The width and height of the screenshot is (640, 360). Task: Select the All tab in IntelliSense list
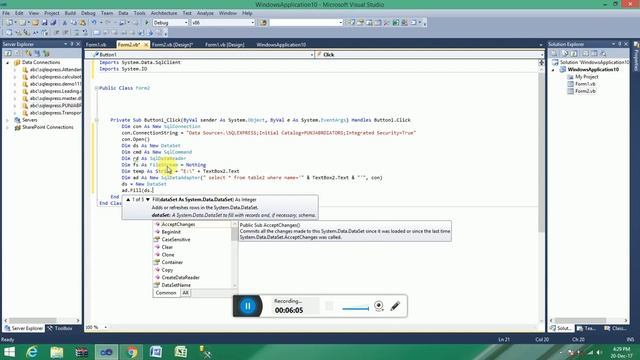[x=185, y=293]
